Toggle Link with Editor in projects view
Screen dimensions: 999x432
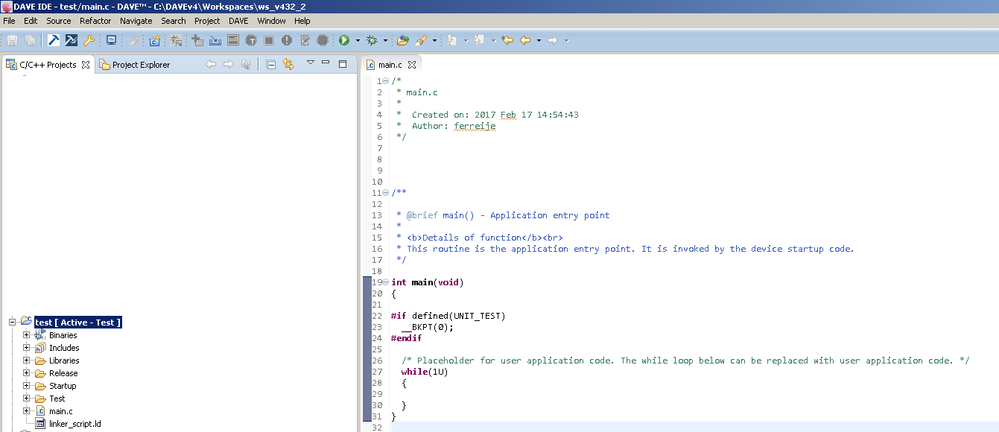tap(288, 64)
